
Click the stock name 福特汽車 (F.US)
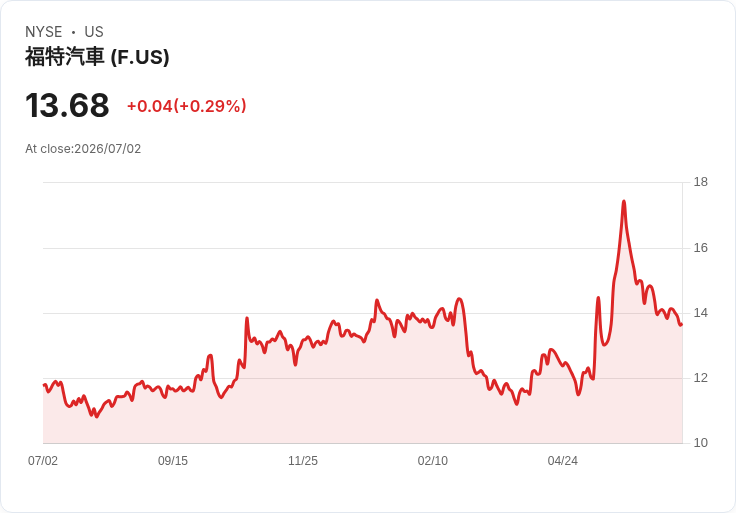tap(97, 57)
